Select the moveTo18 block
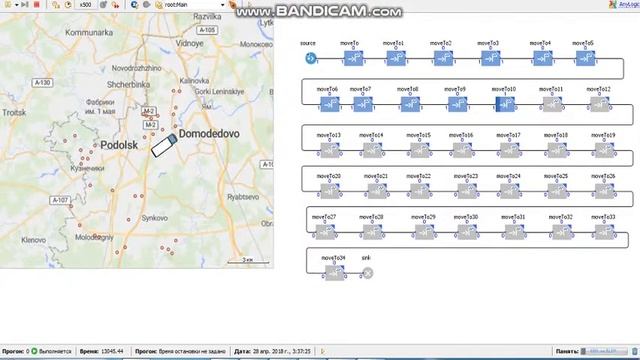This screenshot has width=640, height=360. [557, 151]
